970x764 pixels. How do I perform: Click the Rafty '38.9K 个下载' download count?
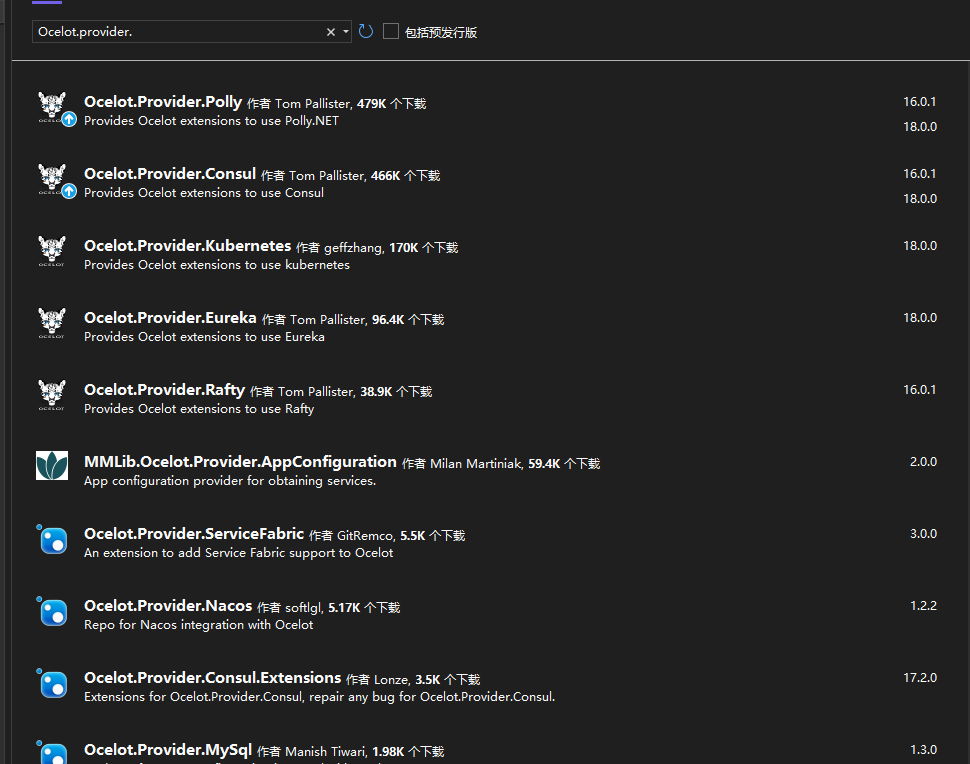397,392
